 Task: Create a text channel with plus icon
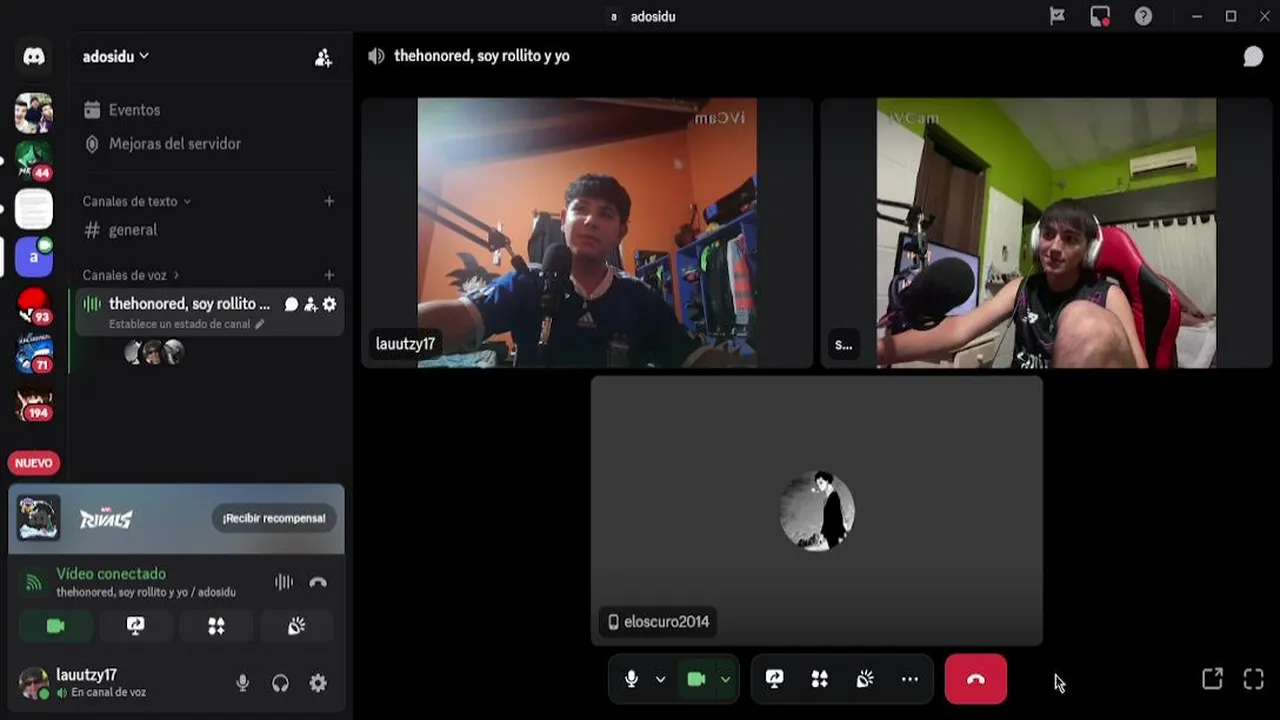tap(329, 201)
